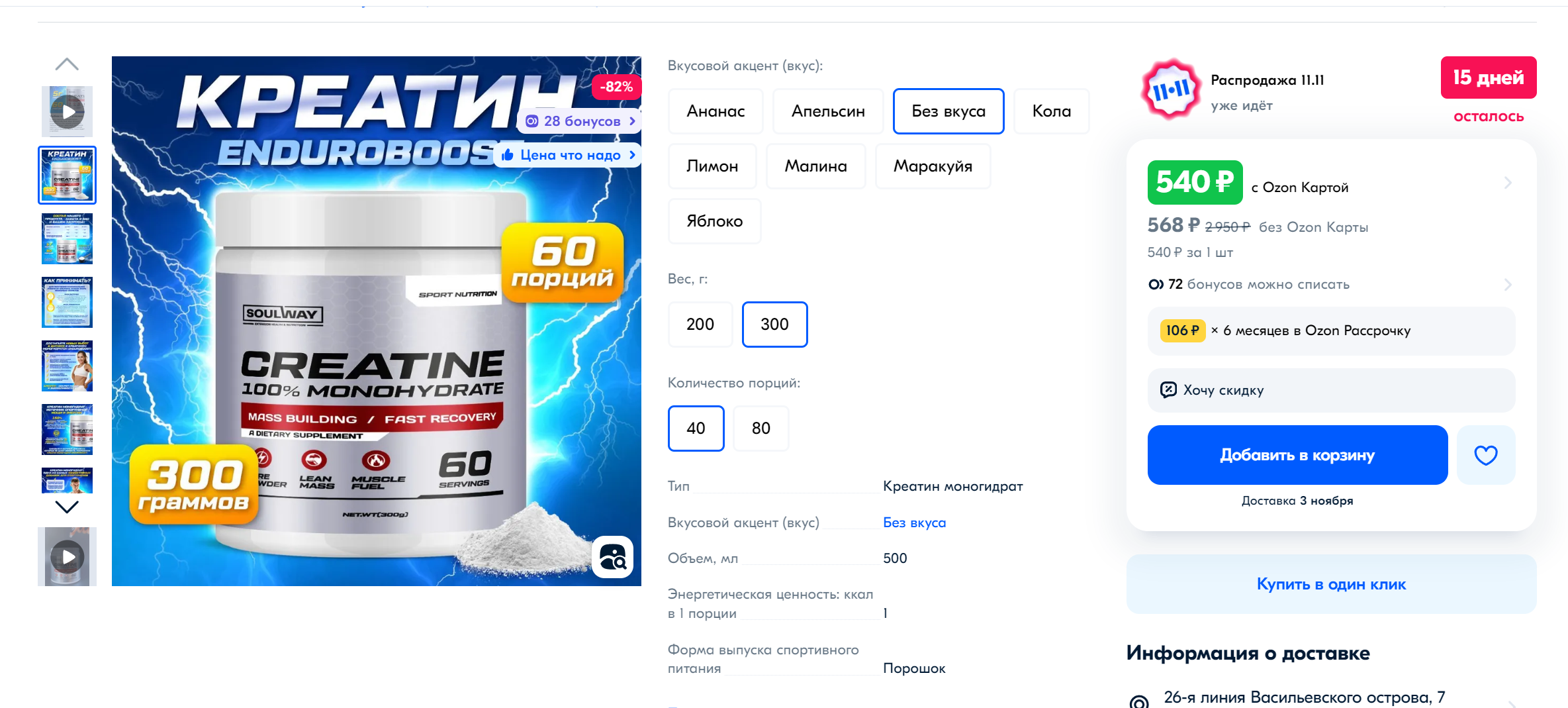Add product to favorites with heart icon
The width and height of the screenshot is (1568, 708).
click(x=1485, y=455)
